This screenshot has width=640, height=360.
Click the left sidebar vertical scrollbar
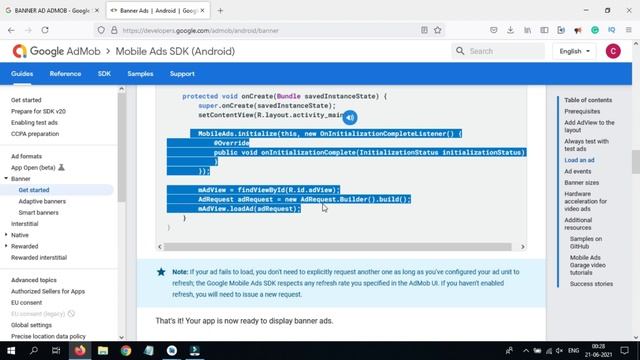pyautogui.click(x=121, y=147)
